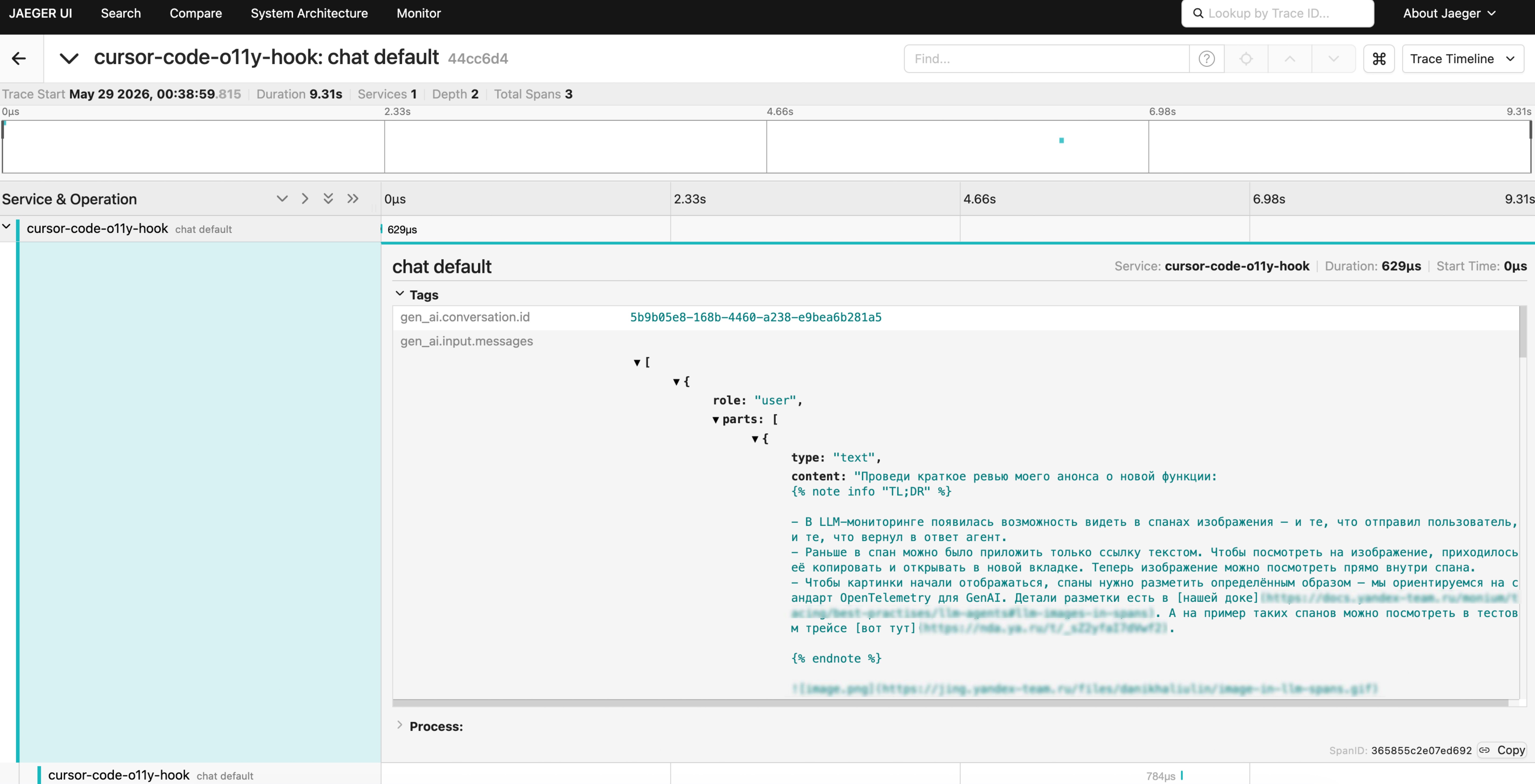Select the first cursor-code-o11y-hook span name
Screen dimensions: 1535x784
click(97, 229)
